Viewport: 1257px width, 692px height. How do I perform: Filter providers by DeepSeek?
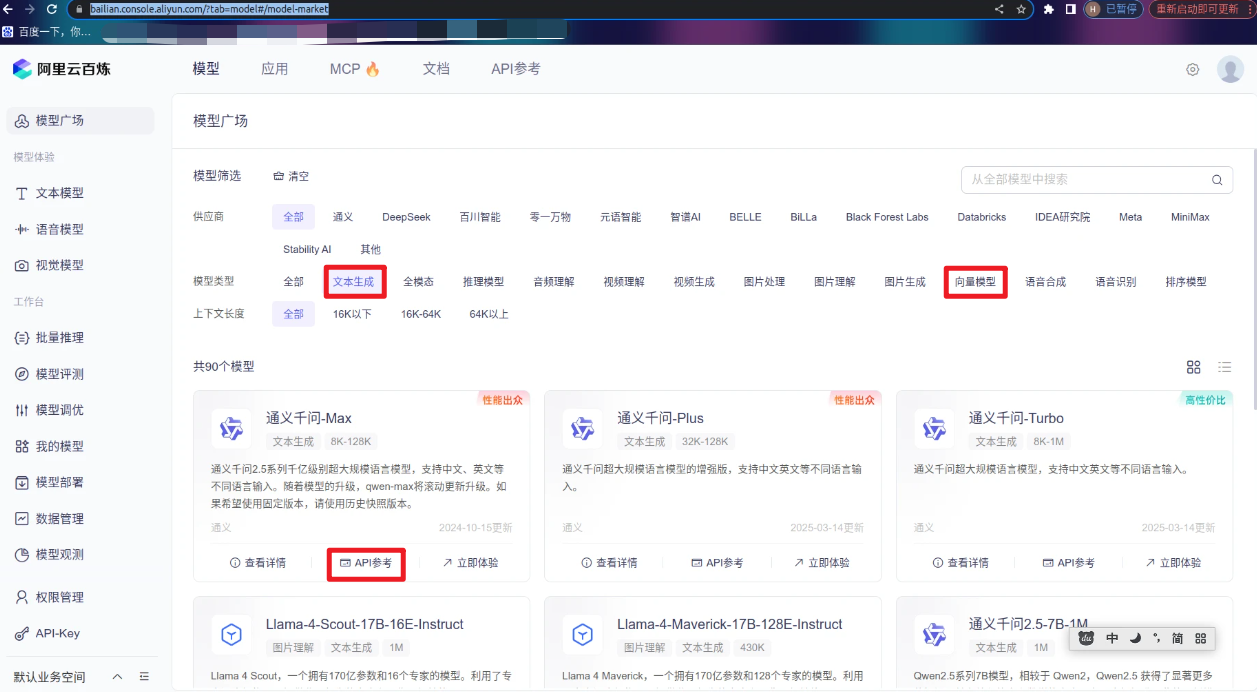(406, 217)
